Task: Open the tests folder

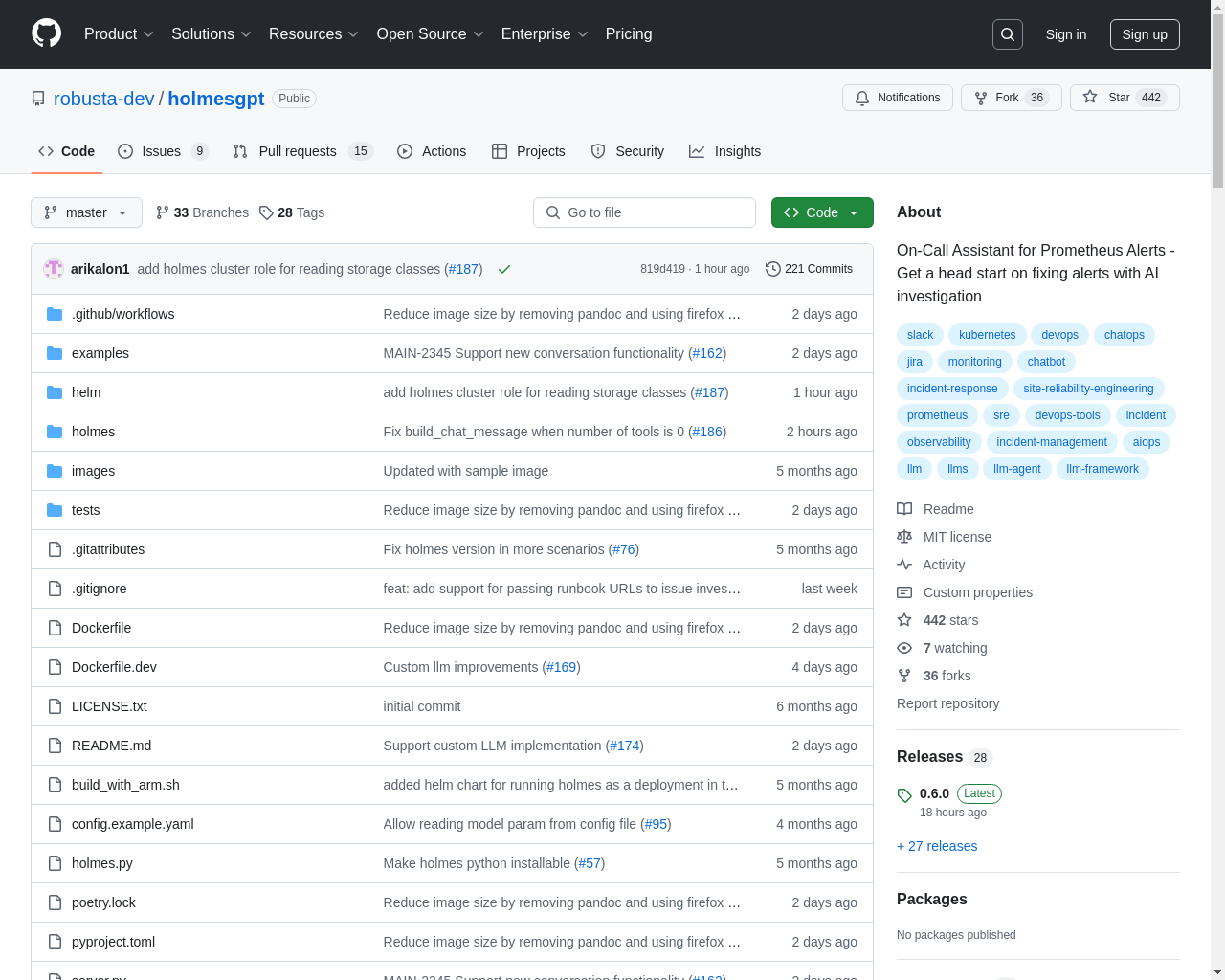Action: 85,510
